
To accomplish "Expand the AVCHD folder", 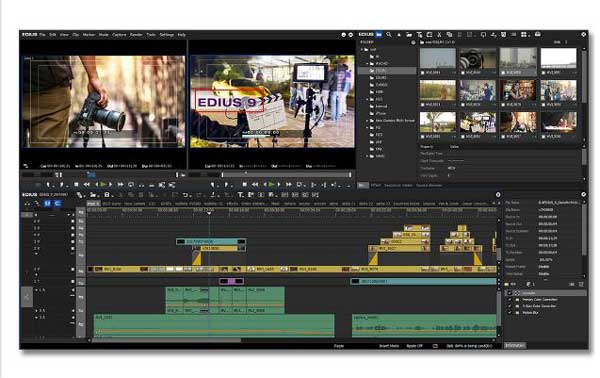I will coord(367,64).
